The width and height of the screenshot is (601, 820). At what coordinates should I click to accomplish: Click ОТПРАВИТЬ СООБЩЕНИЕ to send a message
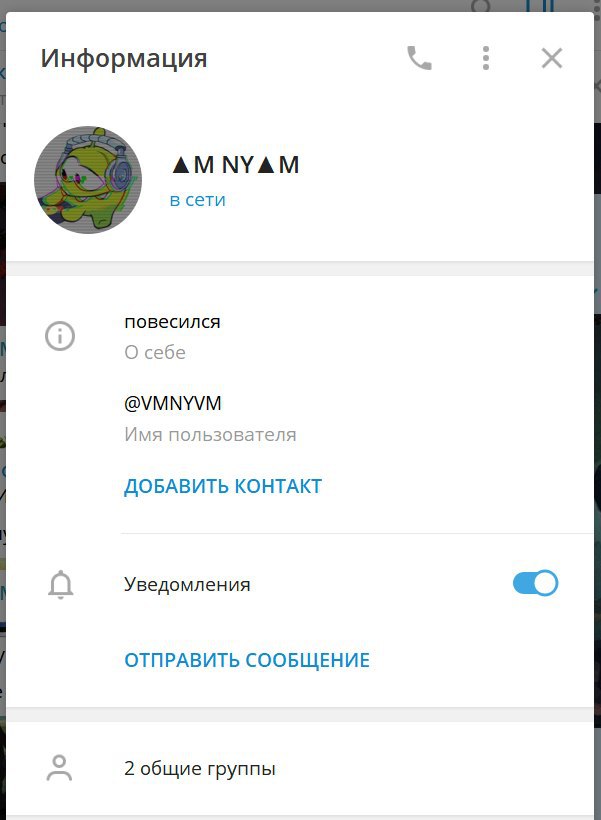[x=247, y=660]
